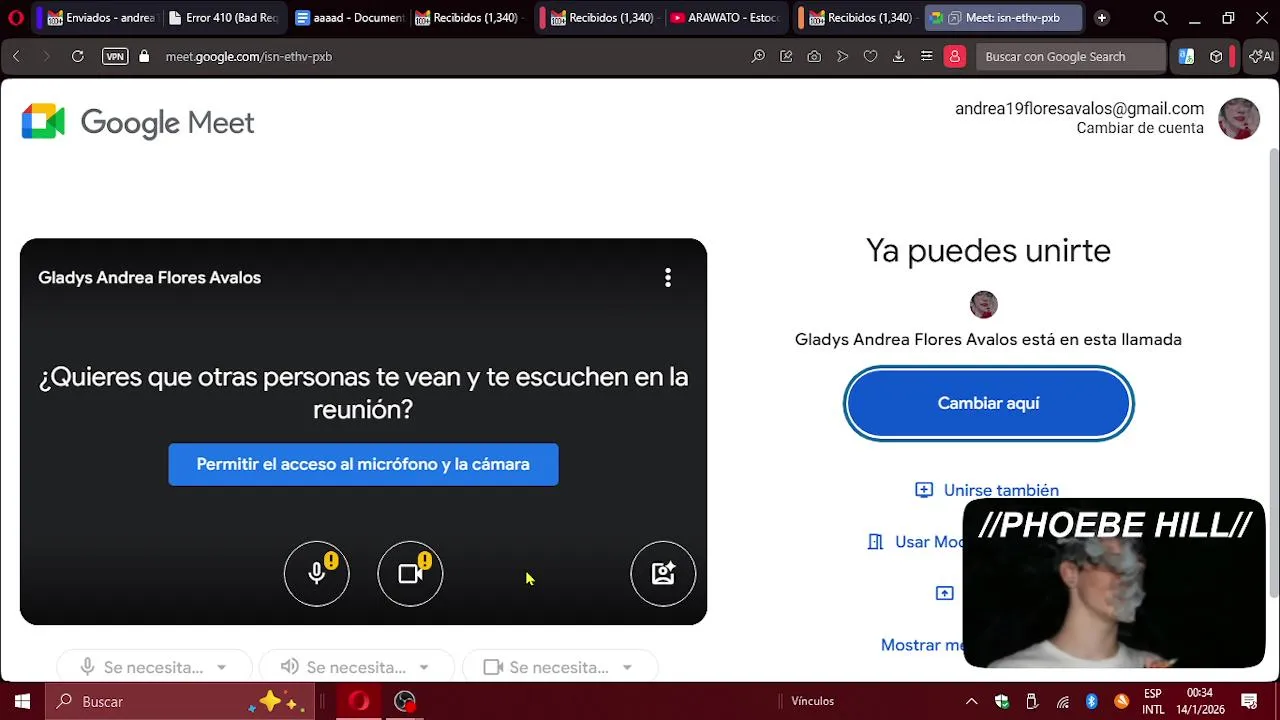Select the Meet: isn-ethv-pxb tab
The image size is (1280, 720).
1003,18
